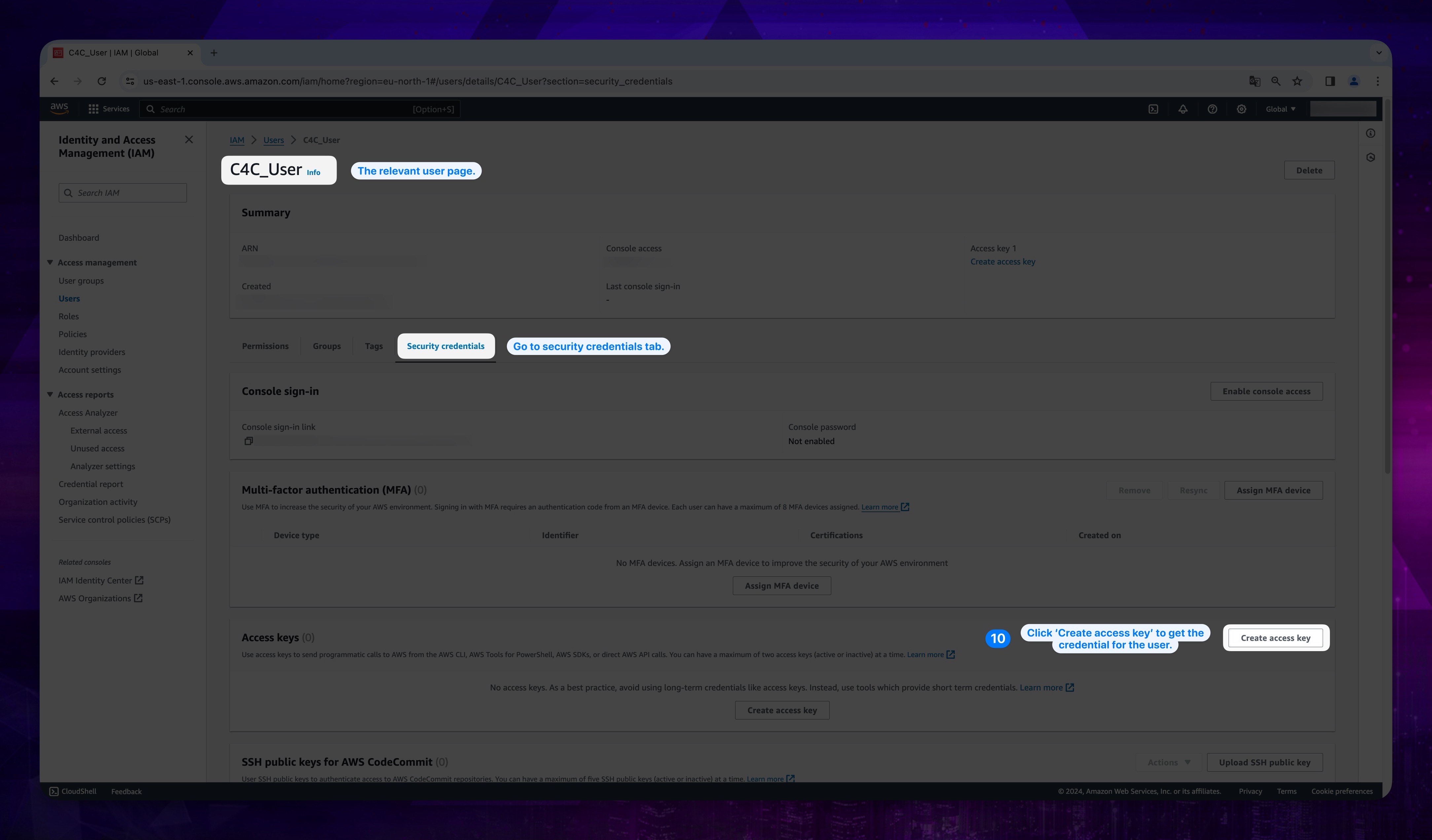Copy the console sign-in link
Viewport: 1432px width, 840px height.
[x=248, y=441]
